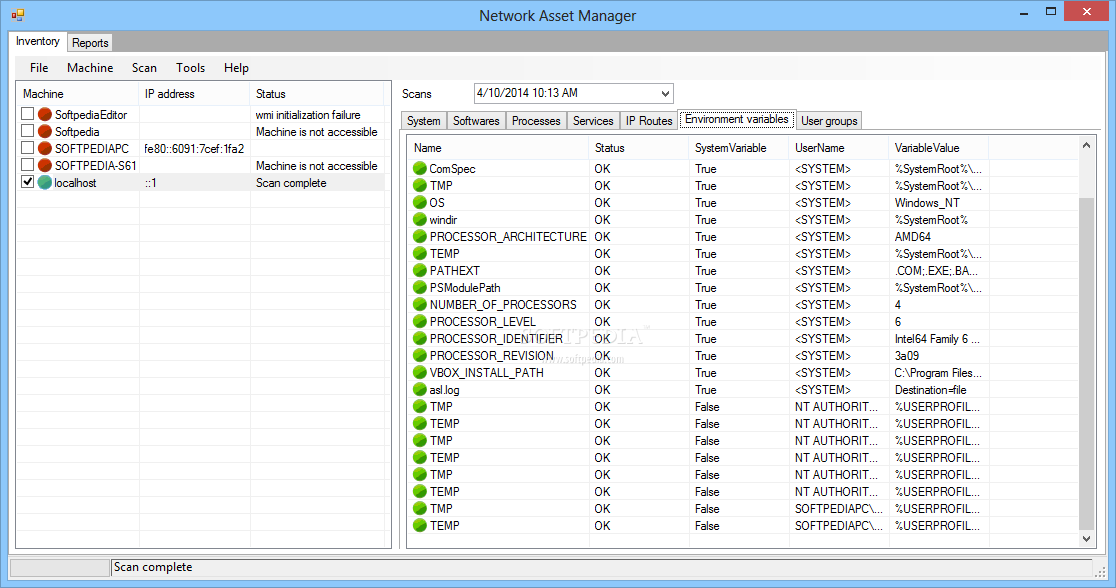Select the Intel64 Family 6 value cell
1116x588 pixels.
pos(937,339)
